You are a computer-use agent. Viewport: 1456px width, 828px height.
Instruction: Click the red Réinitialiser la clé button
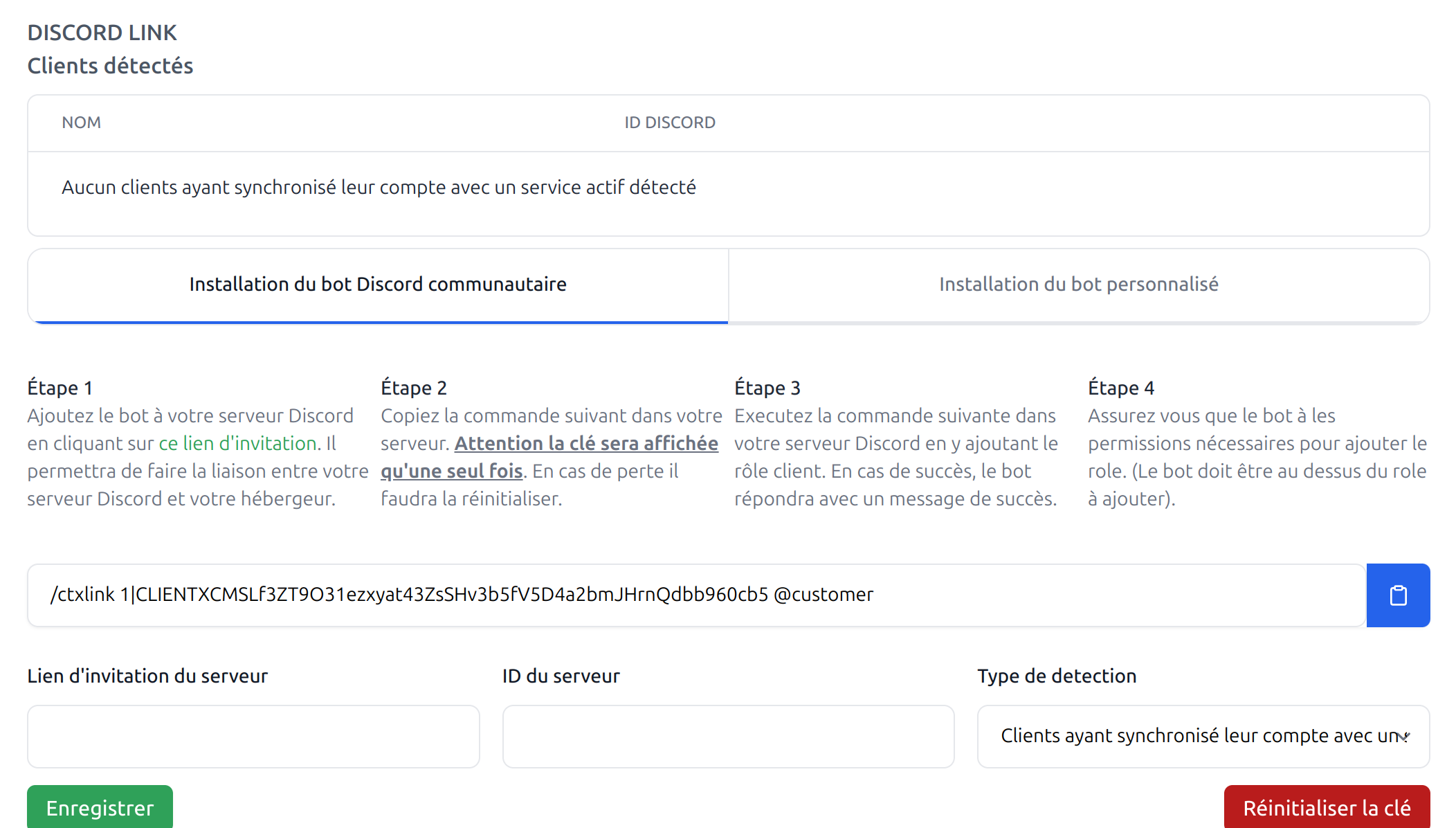pyautogui.click(x=1326, y=807)
